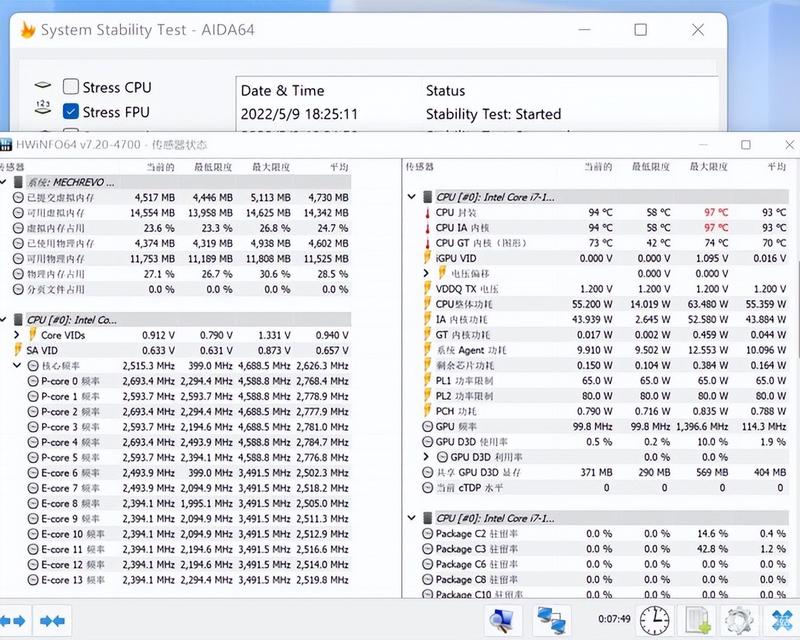The width and height of the screenshot is (800, 640).
Task: Select the PCH 功耗 row
Action: 605,411
